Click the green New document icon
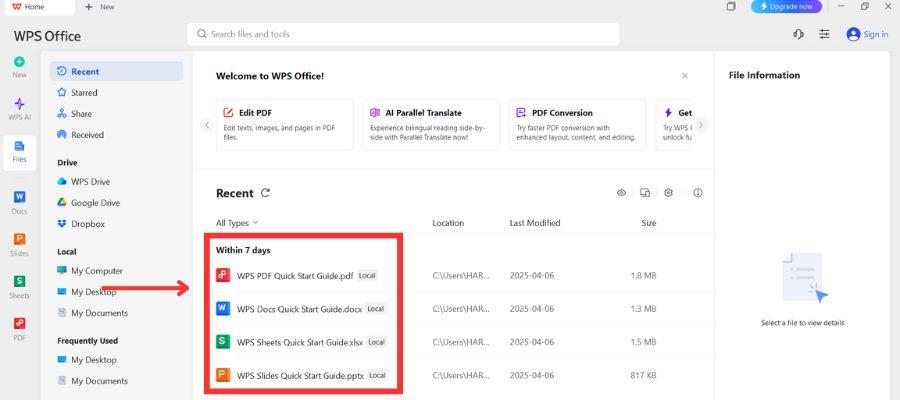Image resolution: width=900 pixels, height=400 pixels. [20, 61]
